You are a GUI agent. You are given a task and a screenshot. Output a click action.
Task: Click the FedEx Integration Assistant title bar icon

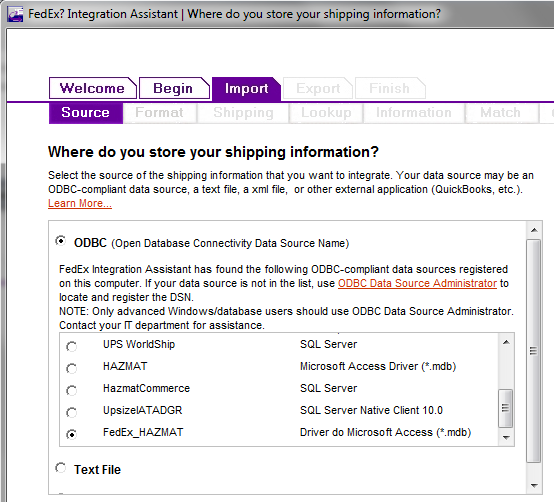point(15,14)
